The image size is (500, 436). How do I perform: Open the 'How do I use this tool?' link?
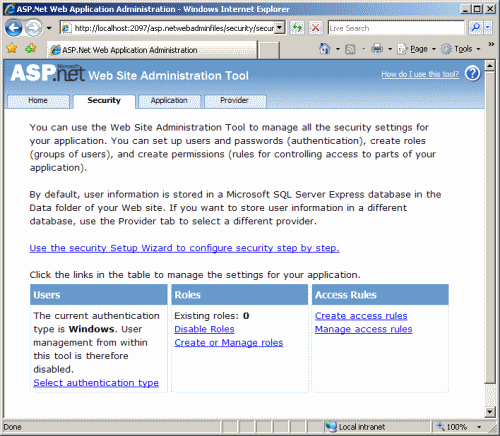420,74
